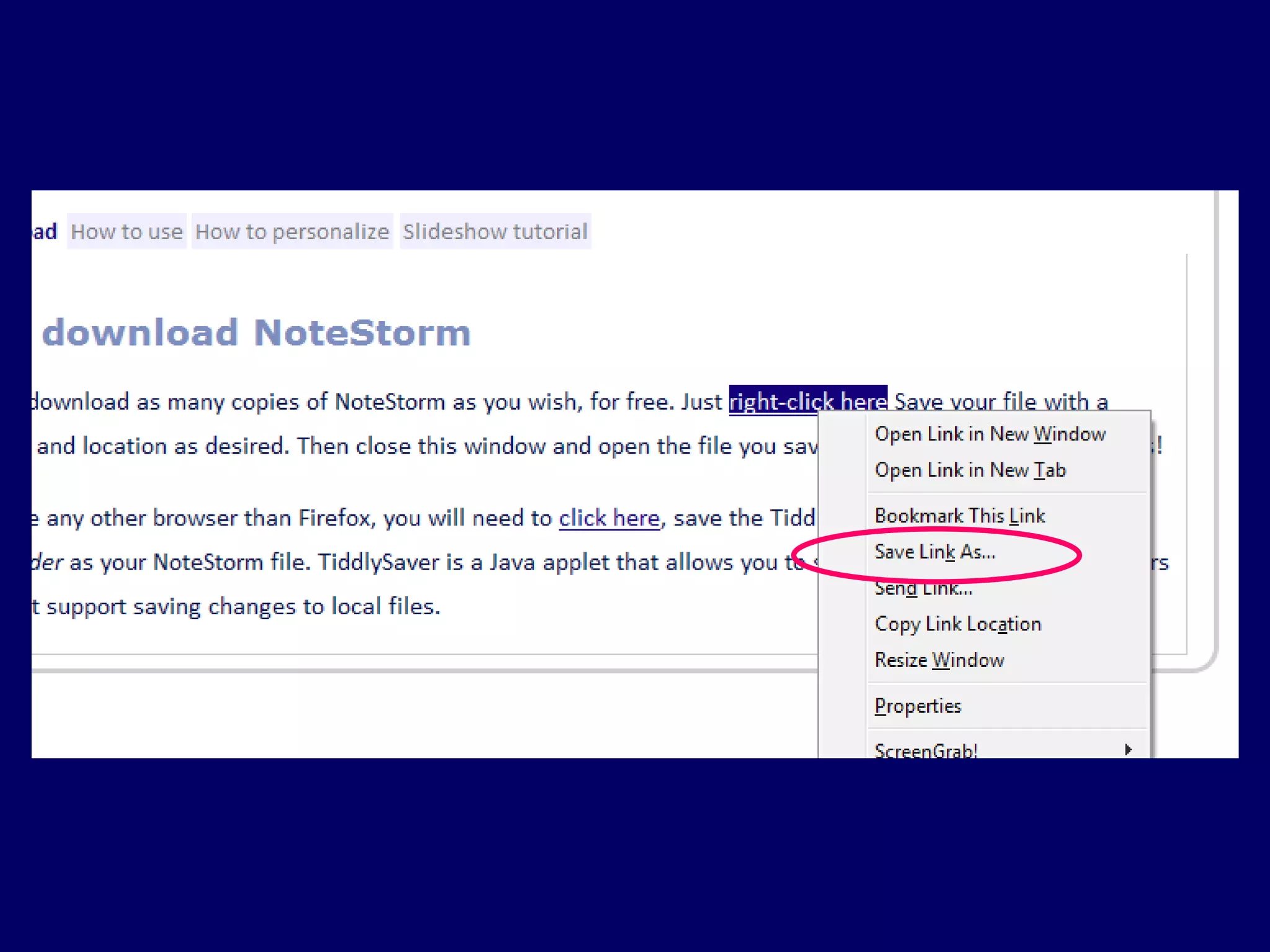Click the word Firefox in paragraph

(334, 518)
